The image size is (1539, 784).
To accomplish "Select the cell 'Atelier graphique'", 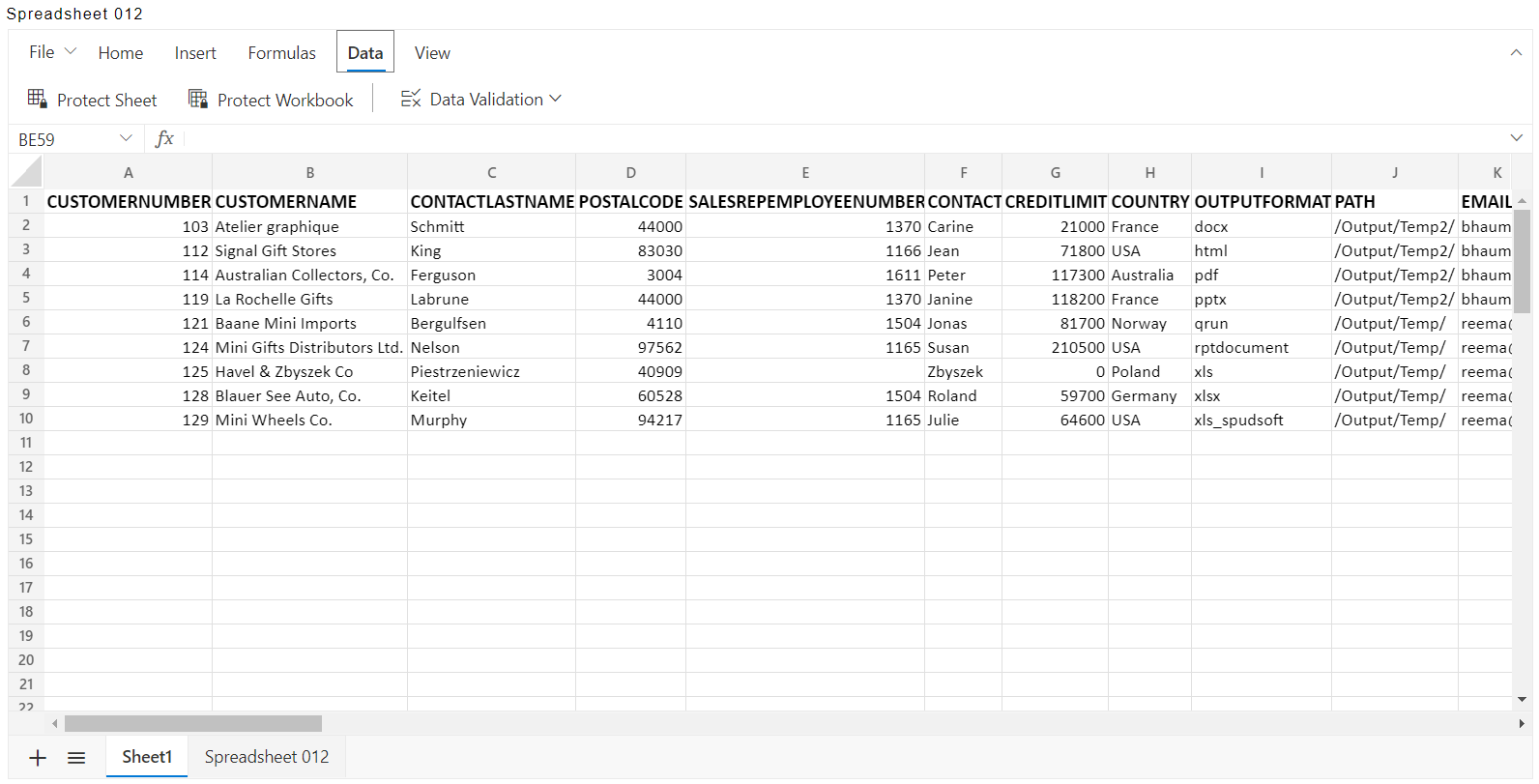I will click(x=309, y=226).
